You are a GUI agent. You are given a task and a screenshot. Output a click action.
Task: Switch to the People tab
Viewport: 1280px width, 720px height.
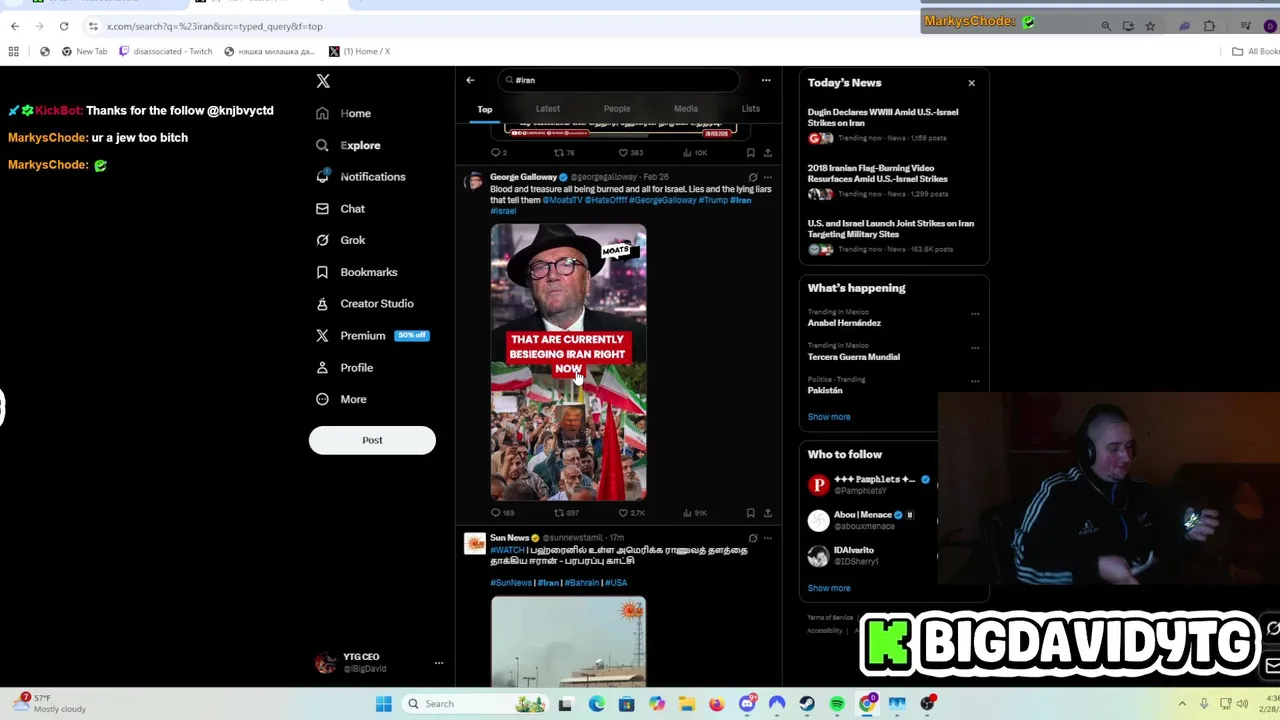(x=617, y=108)
